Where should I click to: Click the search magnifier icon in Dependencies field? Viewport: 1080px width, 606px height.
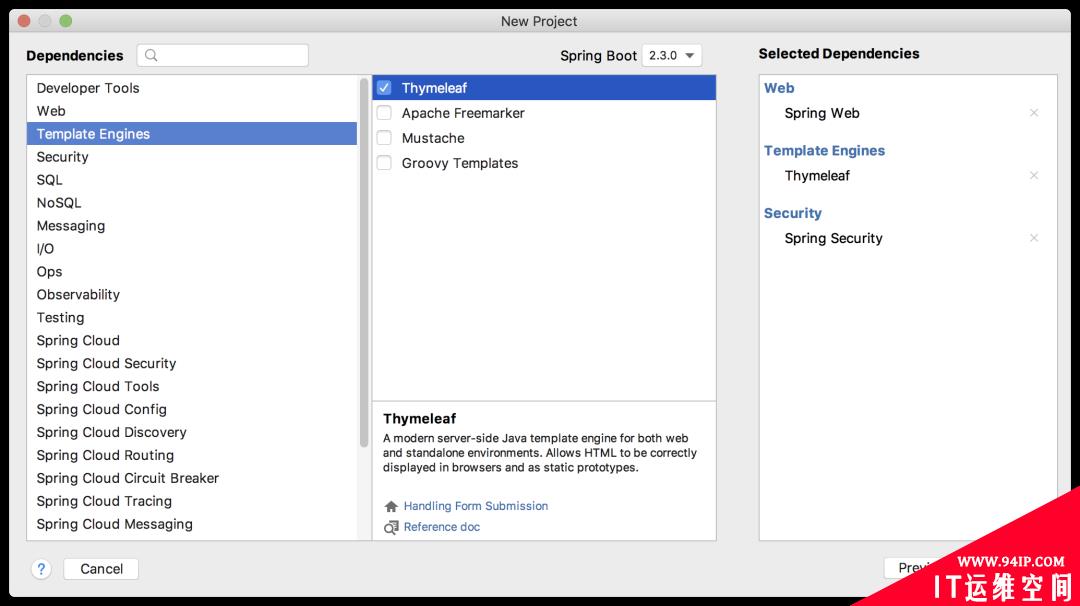[151, 55]
